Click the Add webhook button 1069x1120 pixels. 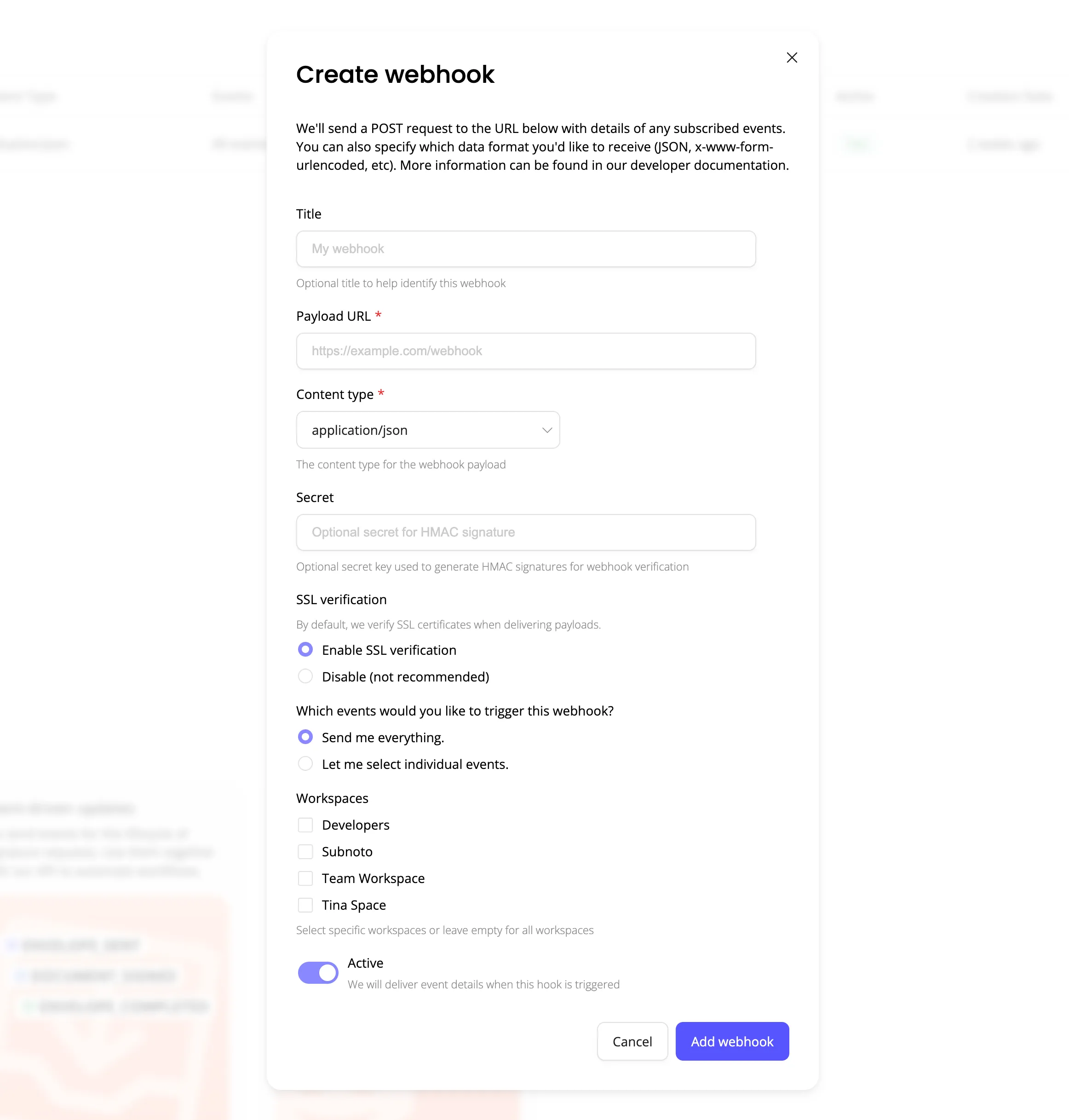732,1041
